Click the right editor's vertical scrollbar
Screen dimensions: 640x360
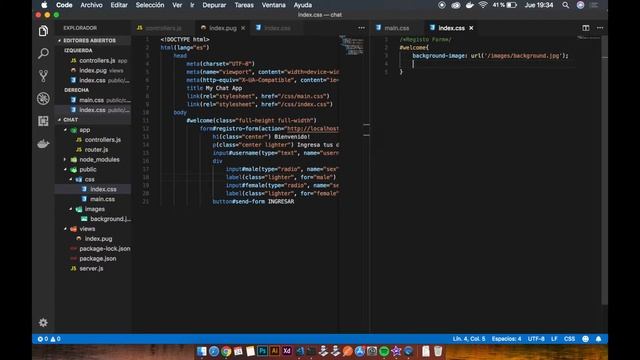point(604,169)
